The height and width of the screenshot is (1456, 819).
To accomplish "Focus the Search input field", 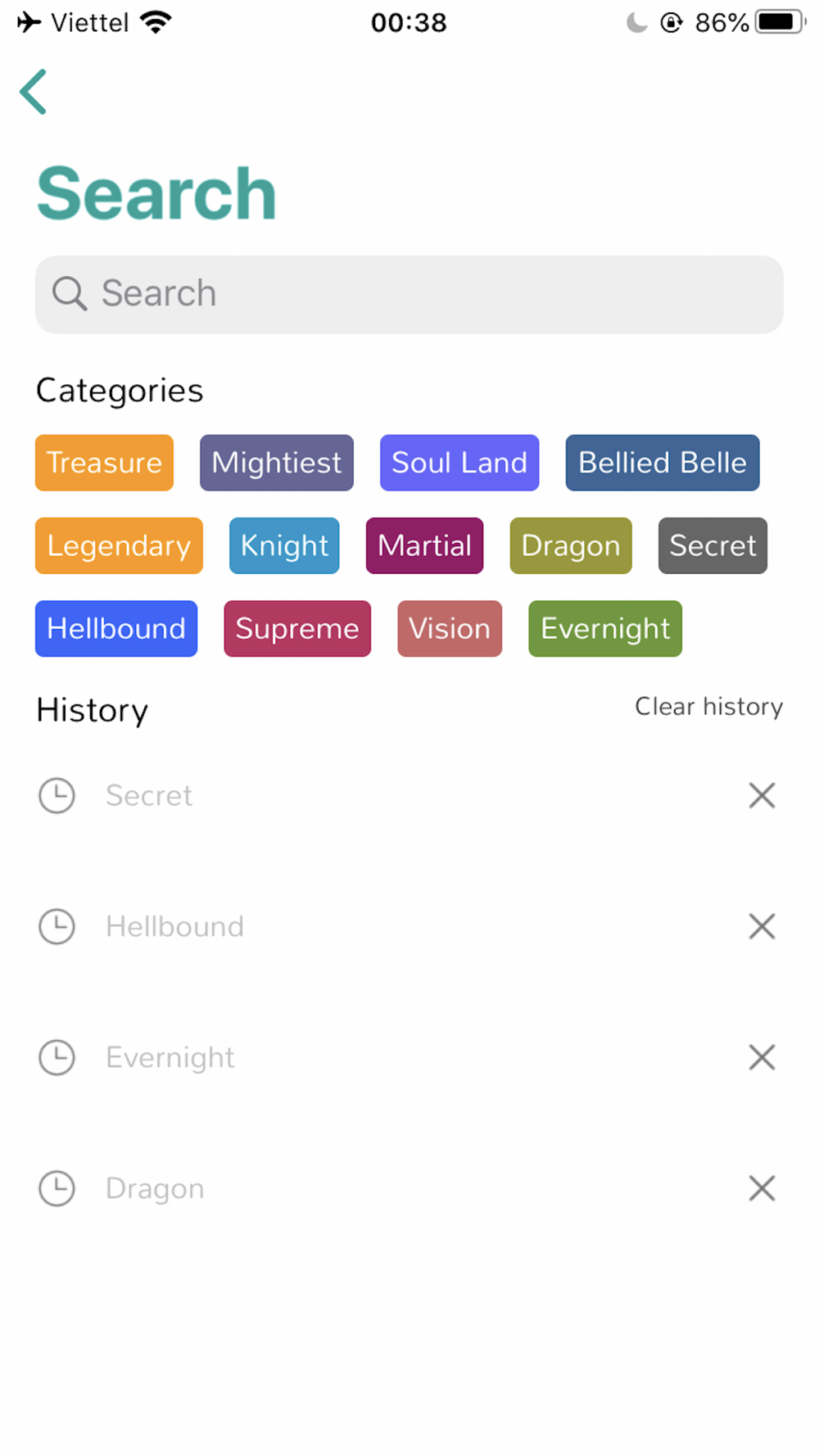I will (409, 294).
